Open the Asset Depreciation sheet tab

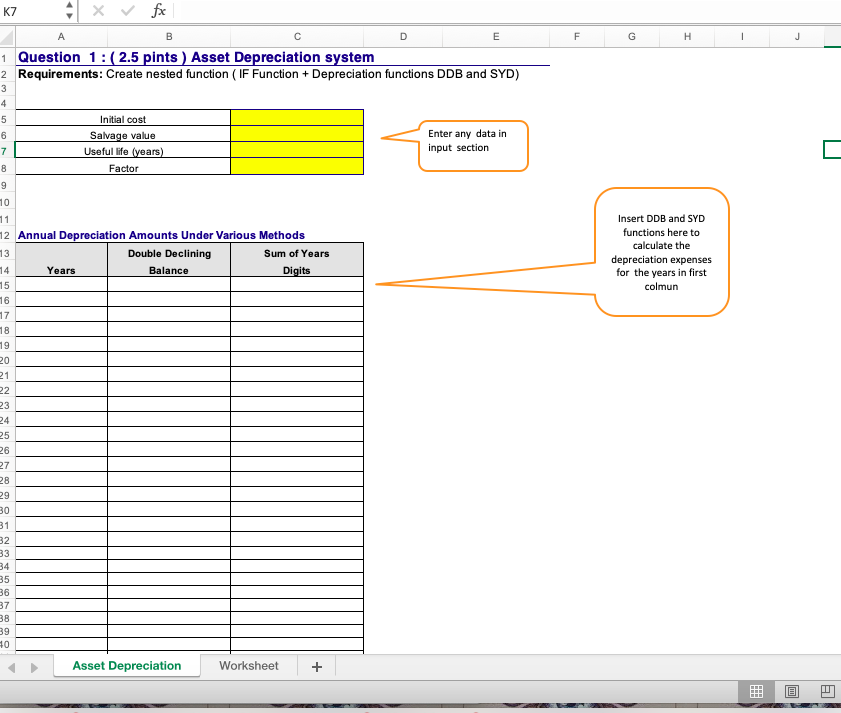coord(127,666)
